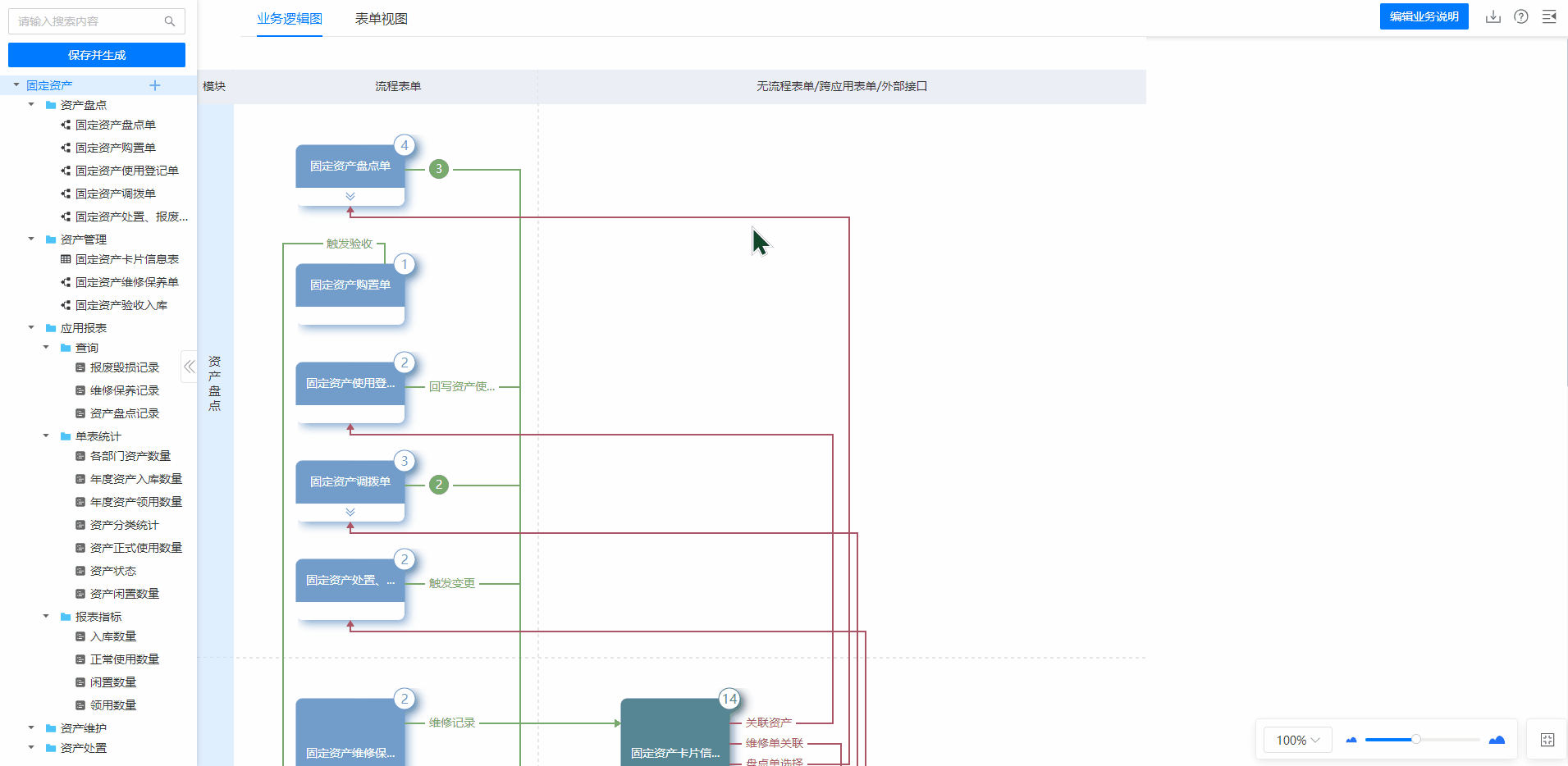This screenshot has height=766, width=1568.
Task: Click the flow icon of 固定资产验收入库
Action: (x=66, y=305)
